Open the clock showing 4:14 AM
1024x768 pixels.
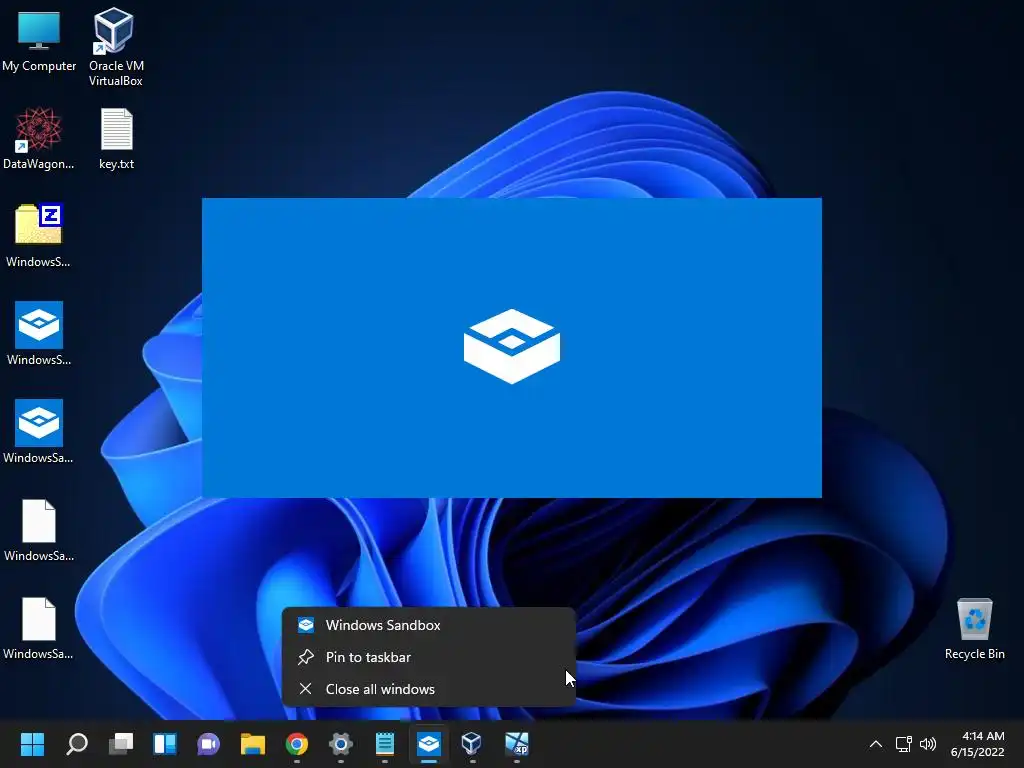pyautogui.click(x=978, y=744)
